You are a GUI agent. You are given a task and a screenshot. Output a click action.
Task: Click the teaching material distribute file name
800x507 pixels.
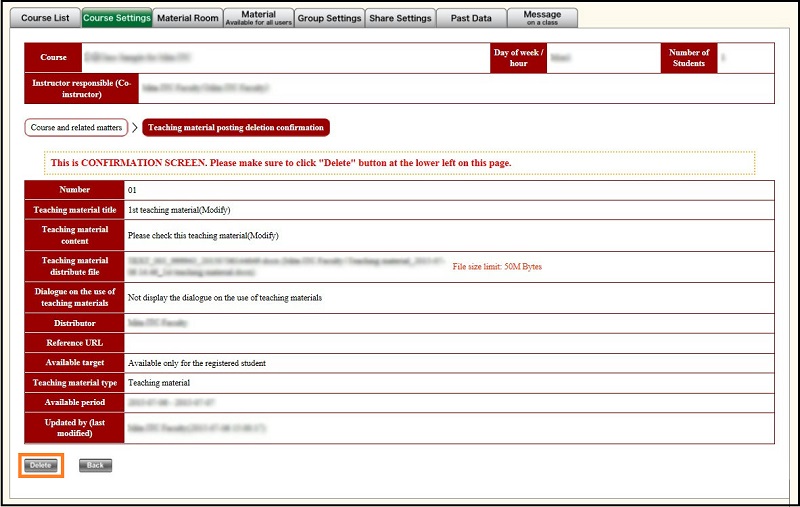tap(285, 265)
